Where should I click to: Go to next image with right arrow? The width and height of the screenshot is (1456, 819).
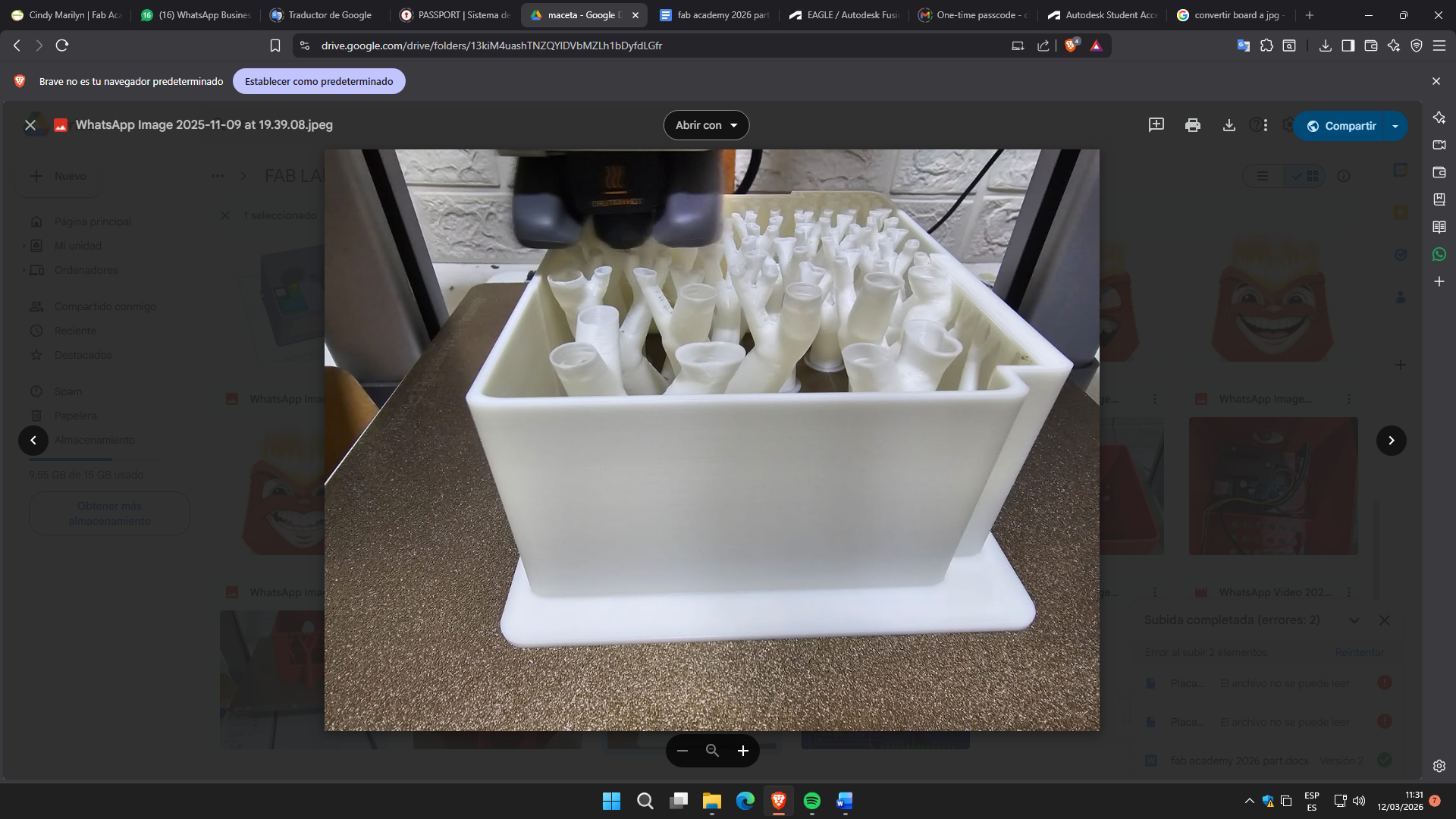pyautogui.click(x=1391, y=441)
